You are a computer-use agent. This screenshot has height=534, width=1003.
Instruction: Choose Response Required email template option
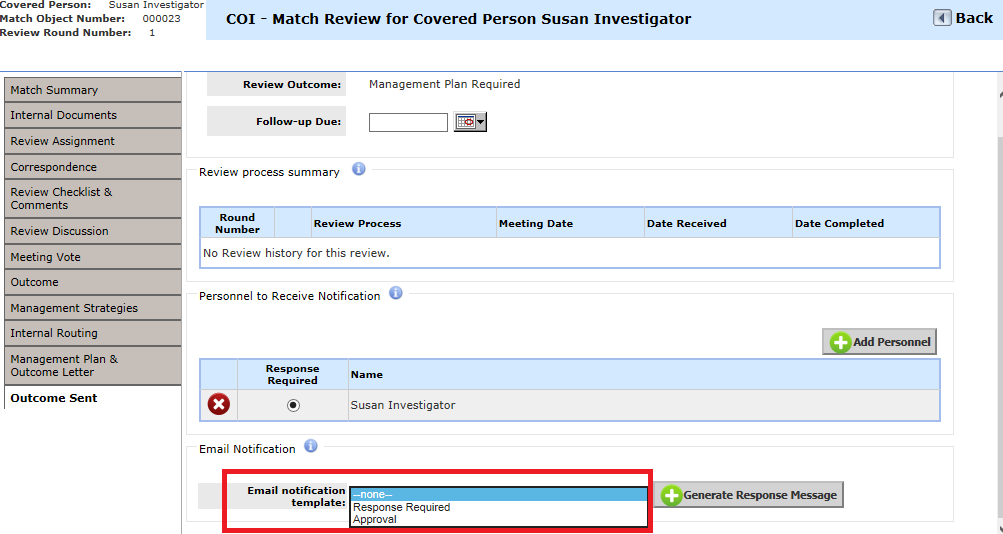click(x=499, y=507)
